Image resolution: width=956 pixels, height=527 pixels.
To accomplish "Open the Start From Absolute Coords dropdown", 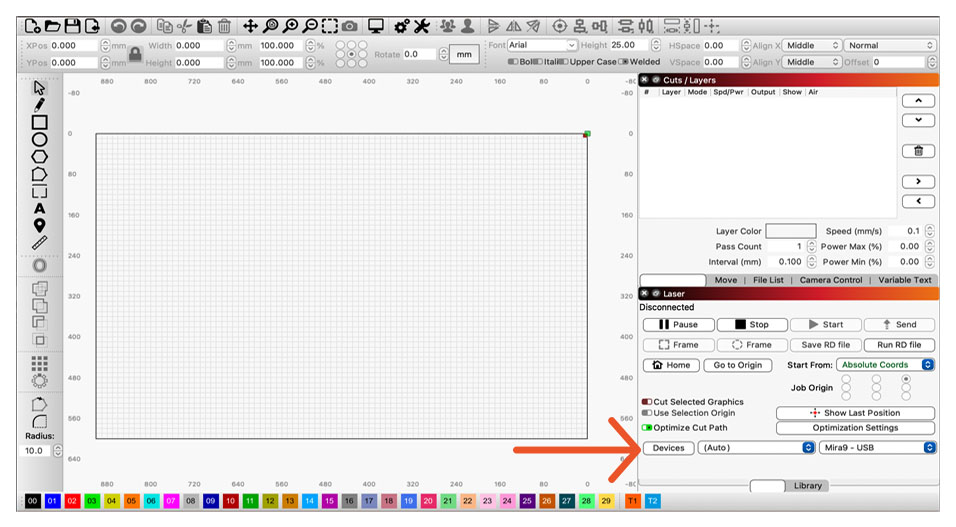I will click(x=885, y=365).
